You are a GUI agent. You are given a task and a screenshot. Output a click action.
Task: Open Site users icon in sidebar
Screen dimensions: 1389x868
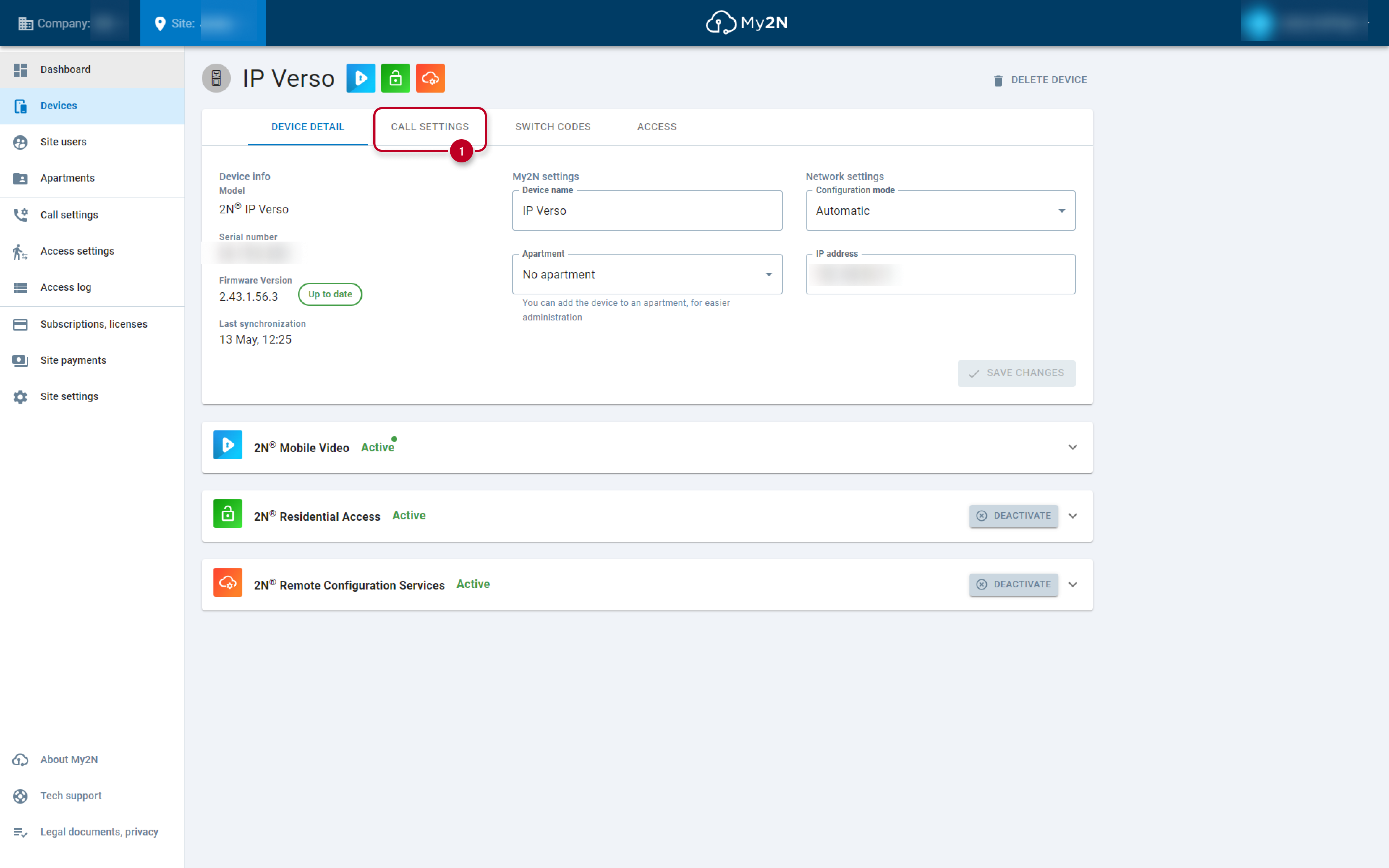(x=20, y=142)
